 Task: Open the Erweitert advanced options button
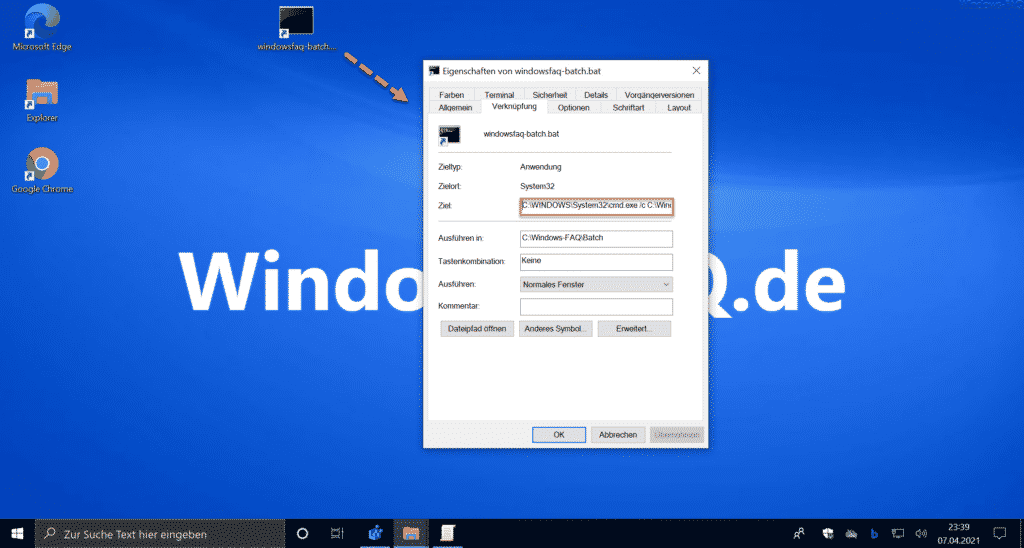click(634, 329)
